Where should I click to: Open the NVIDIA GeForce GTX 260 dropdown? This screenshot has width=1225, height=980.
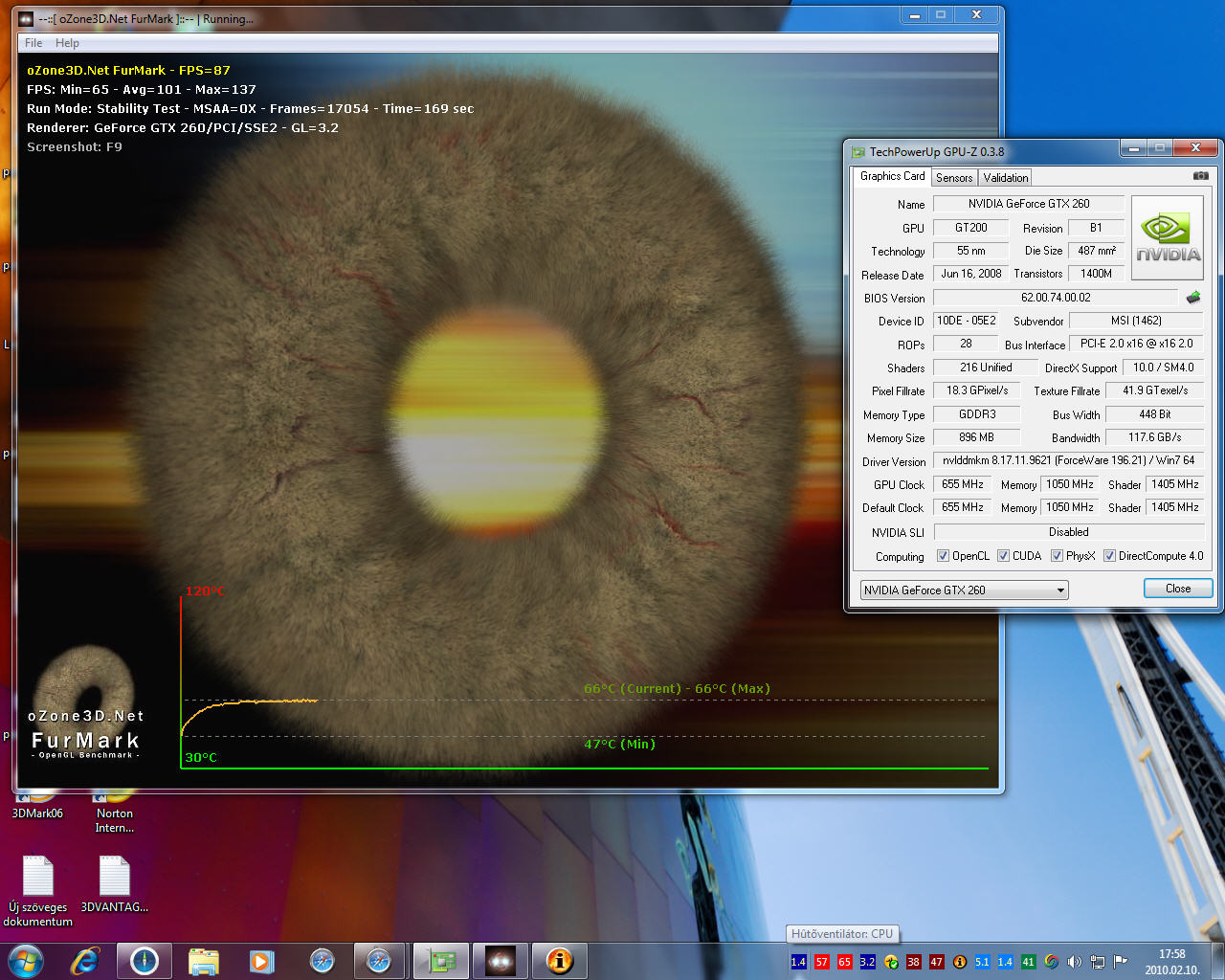click(964, 590)
